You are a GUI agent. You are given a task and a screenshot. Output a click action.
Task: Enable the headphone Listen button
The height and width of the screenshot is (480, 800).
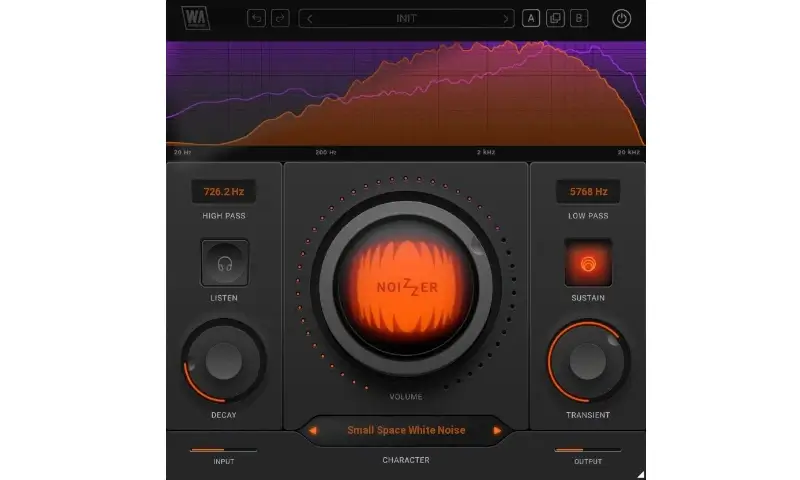point(224,264)
